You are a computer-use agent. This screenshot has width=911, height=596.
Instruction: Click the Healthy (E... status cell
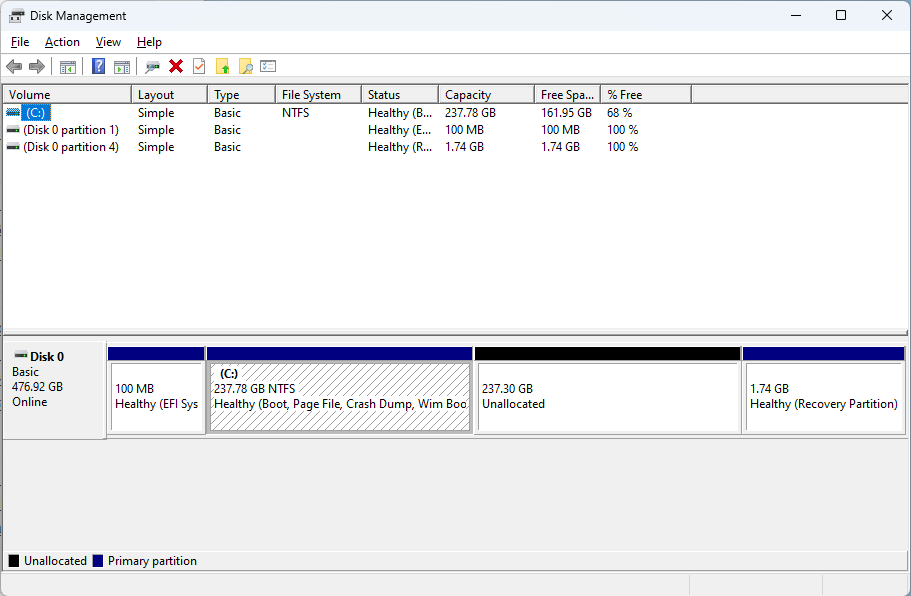400,130
